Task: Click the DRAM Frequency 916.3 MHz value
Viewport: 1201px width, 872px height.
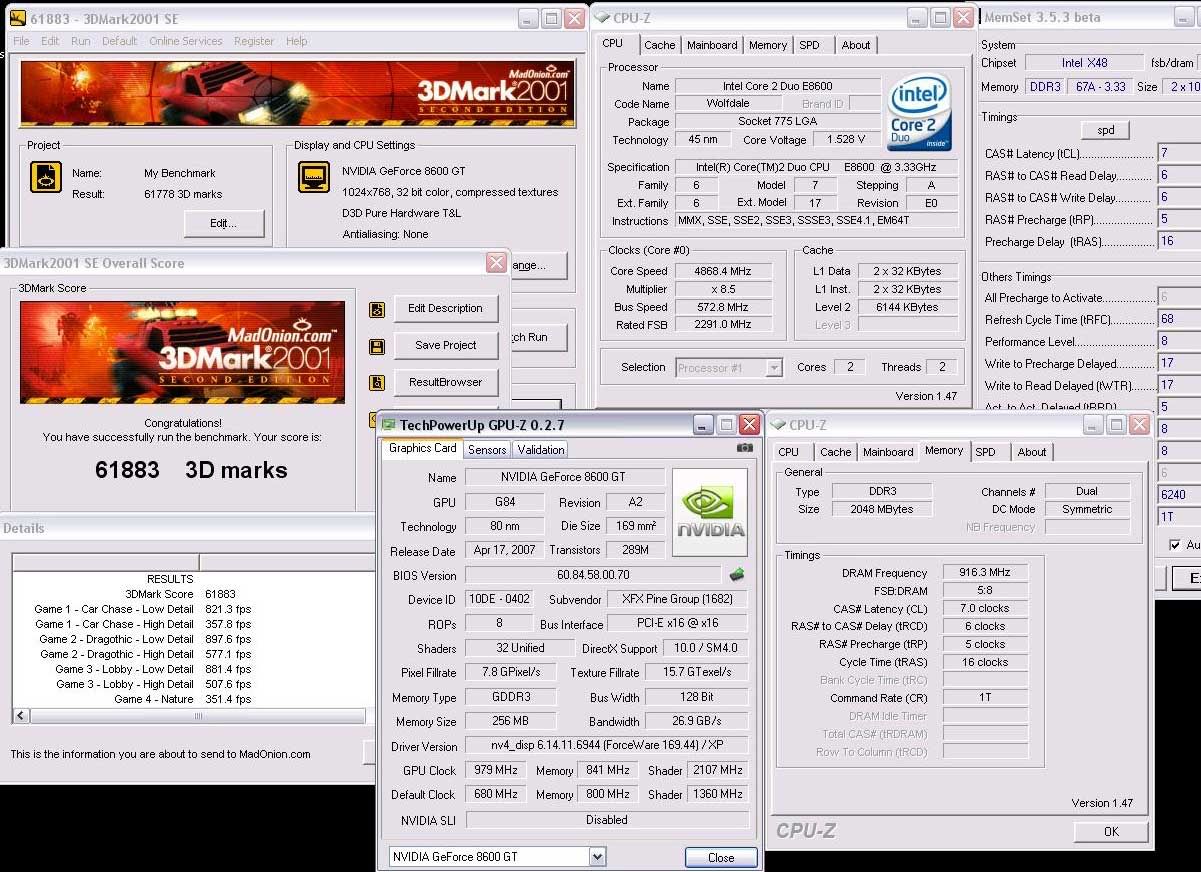Action: (984, 573)
